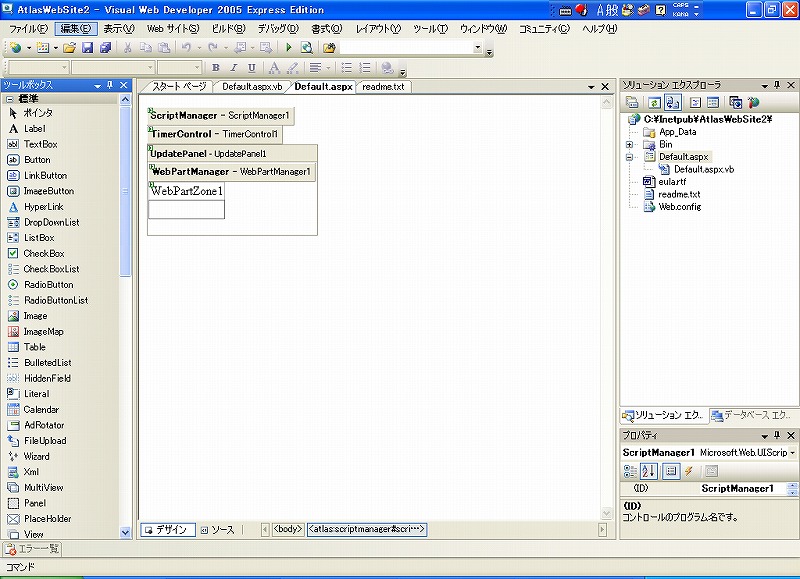
Task: Open the 編集 menu
Action: click(x=76, y=29)
